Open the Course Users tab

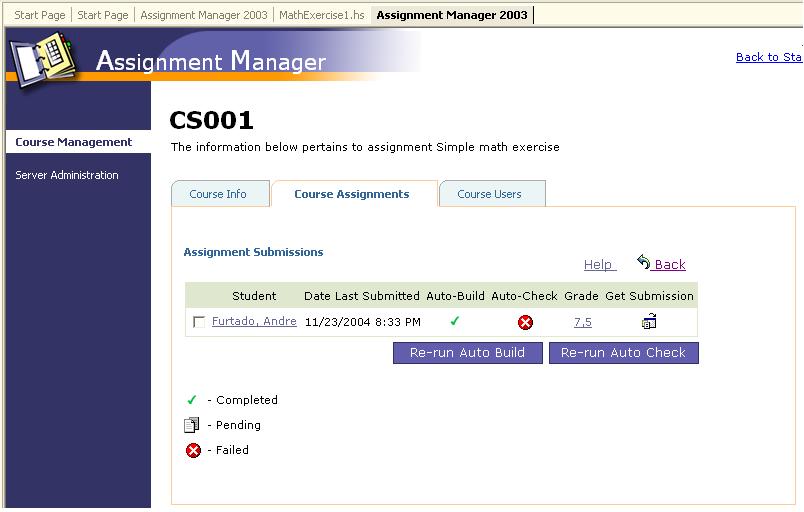coord(489,194)
